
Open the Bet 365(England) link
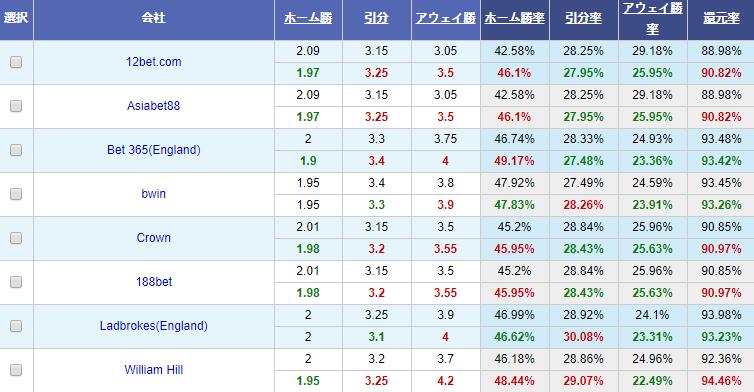tap(154, 150)
